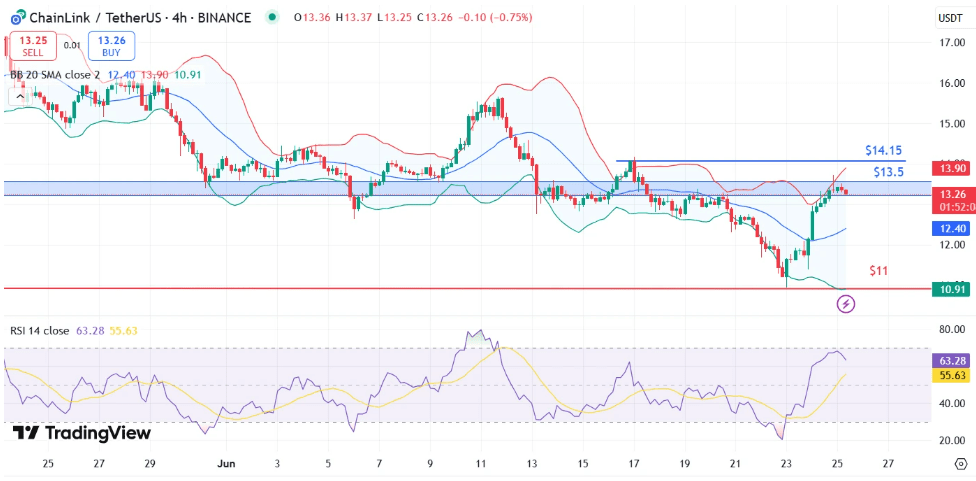Open chart settings hexagon icon
Screen dimensions: 976x481
960,463
